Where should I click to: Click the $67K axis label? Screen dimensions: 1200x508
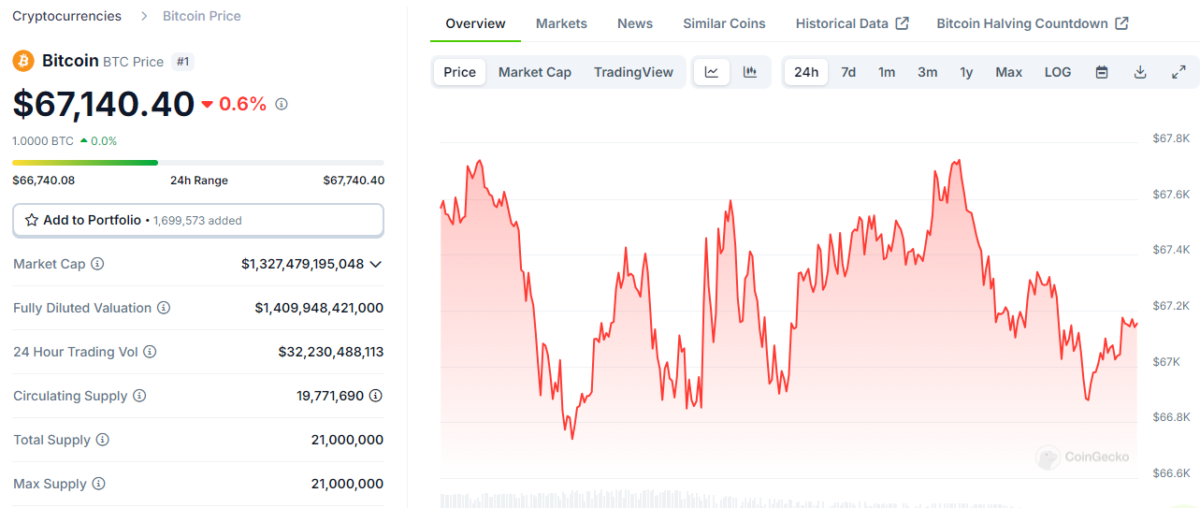point(1166,361)
